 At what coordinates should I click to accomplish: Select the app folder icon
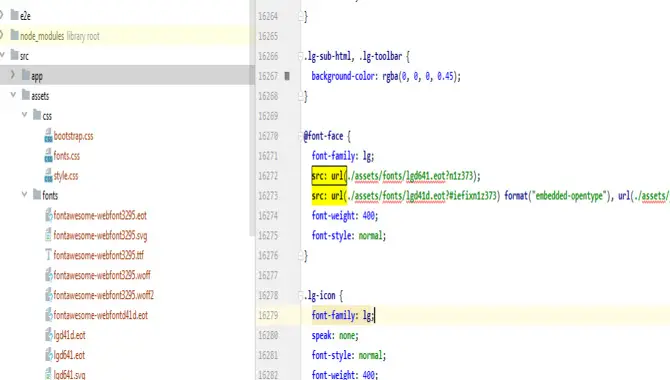(x=26, y=75)
